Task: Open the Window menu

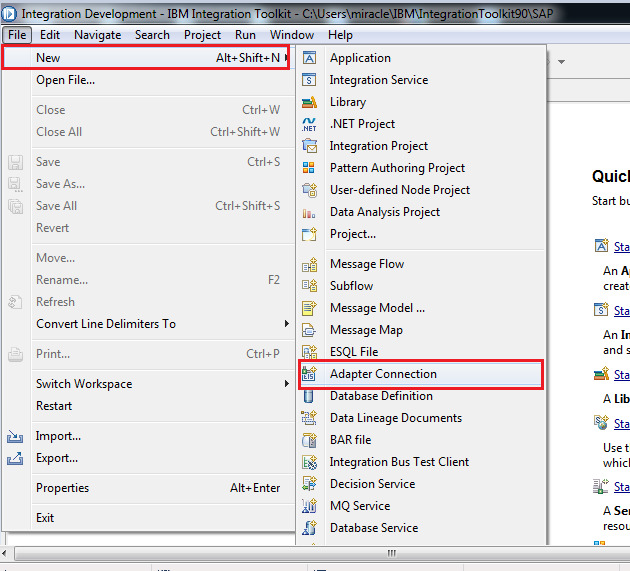Action: tap(292, 35)
